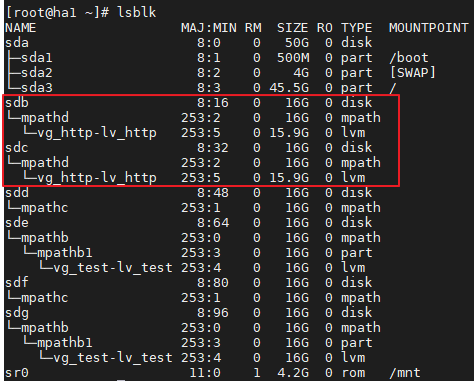Click the /boot mountpoint
This screenshot has width=474, height=381.
(409, 58)
